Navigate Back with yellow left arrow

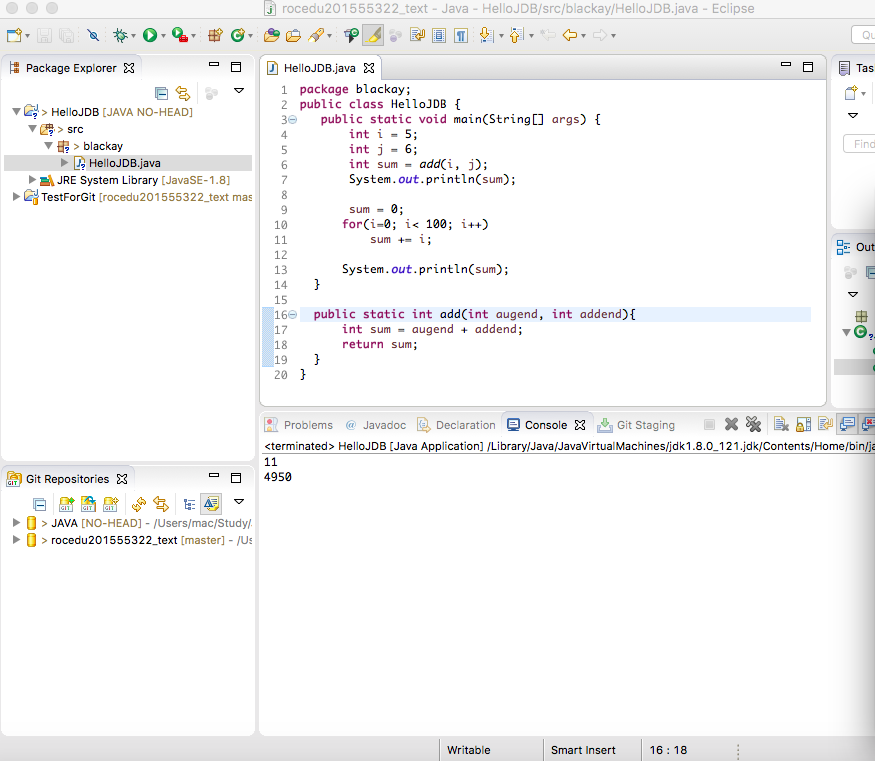[x=569, y=35]
